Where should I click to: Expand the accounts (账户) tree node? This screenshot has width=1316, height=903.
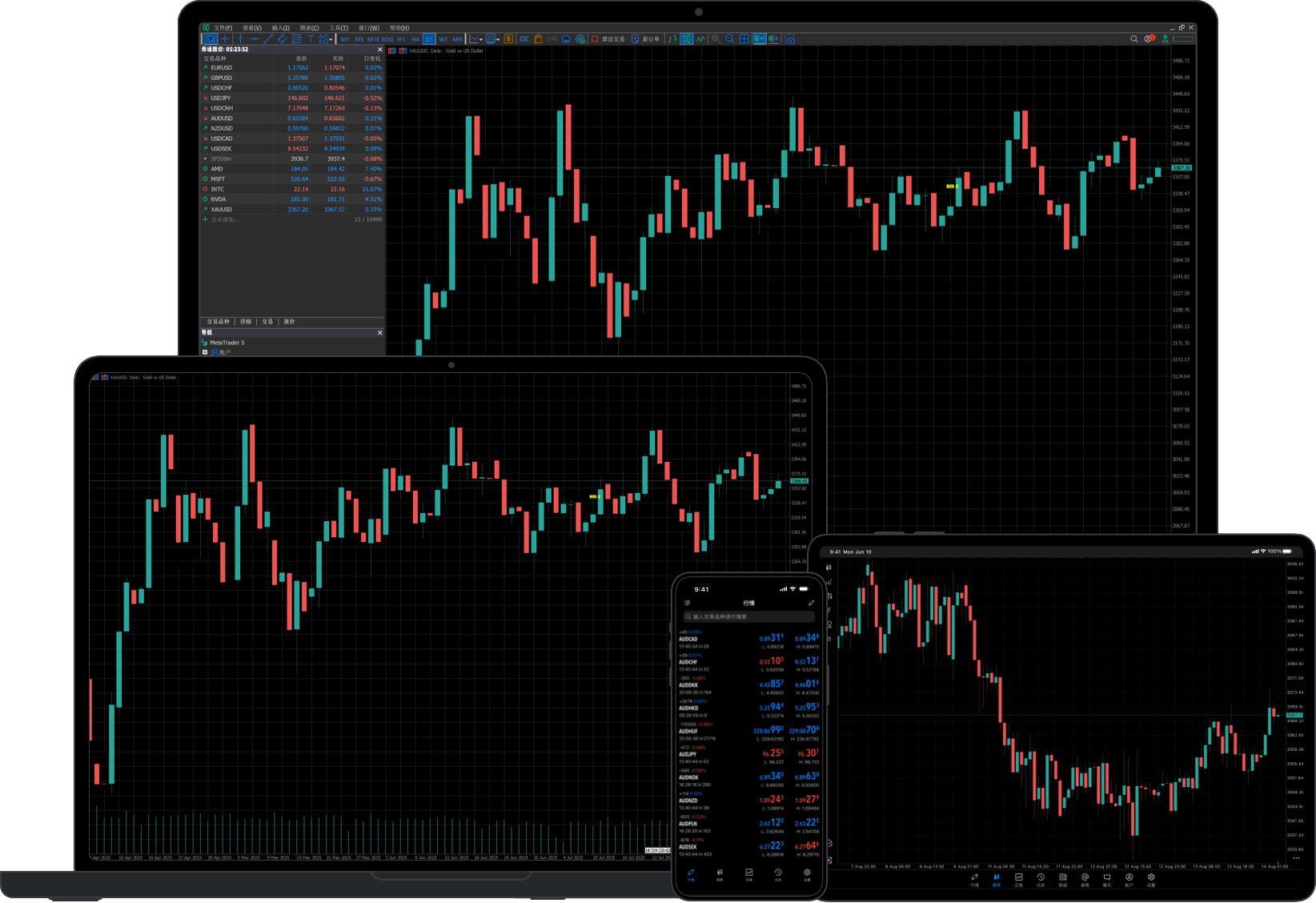pos(205,352)
